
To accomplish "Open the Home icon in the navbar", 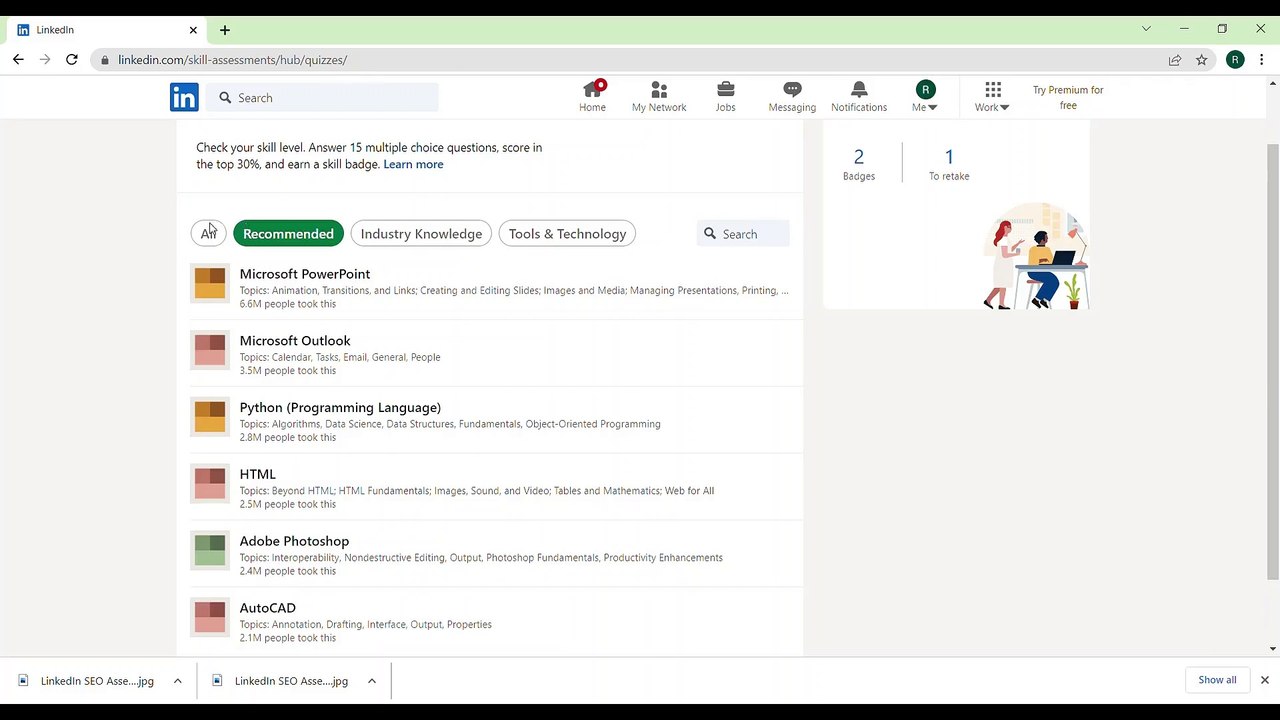I will 592,97.
